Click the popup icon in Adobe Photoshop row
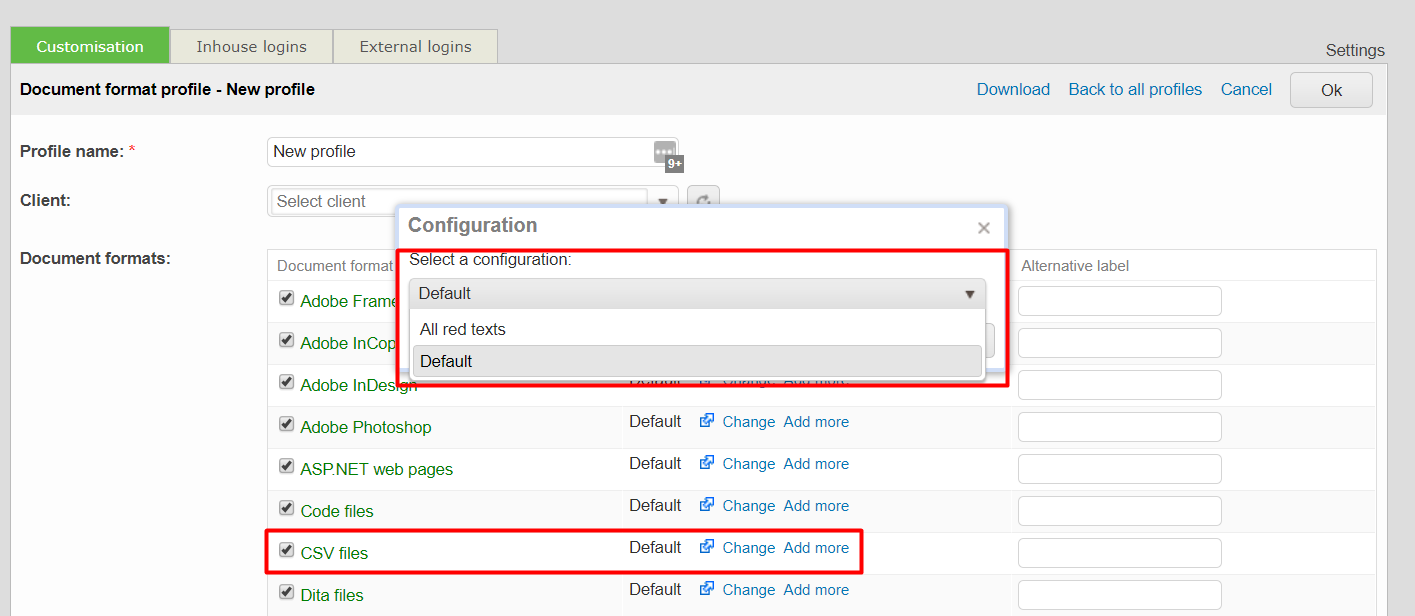 pyautogui.click(x=707, y=422)
